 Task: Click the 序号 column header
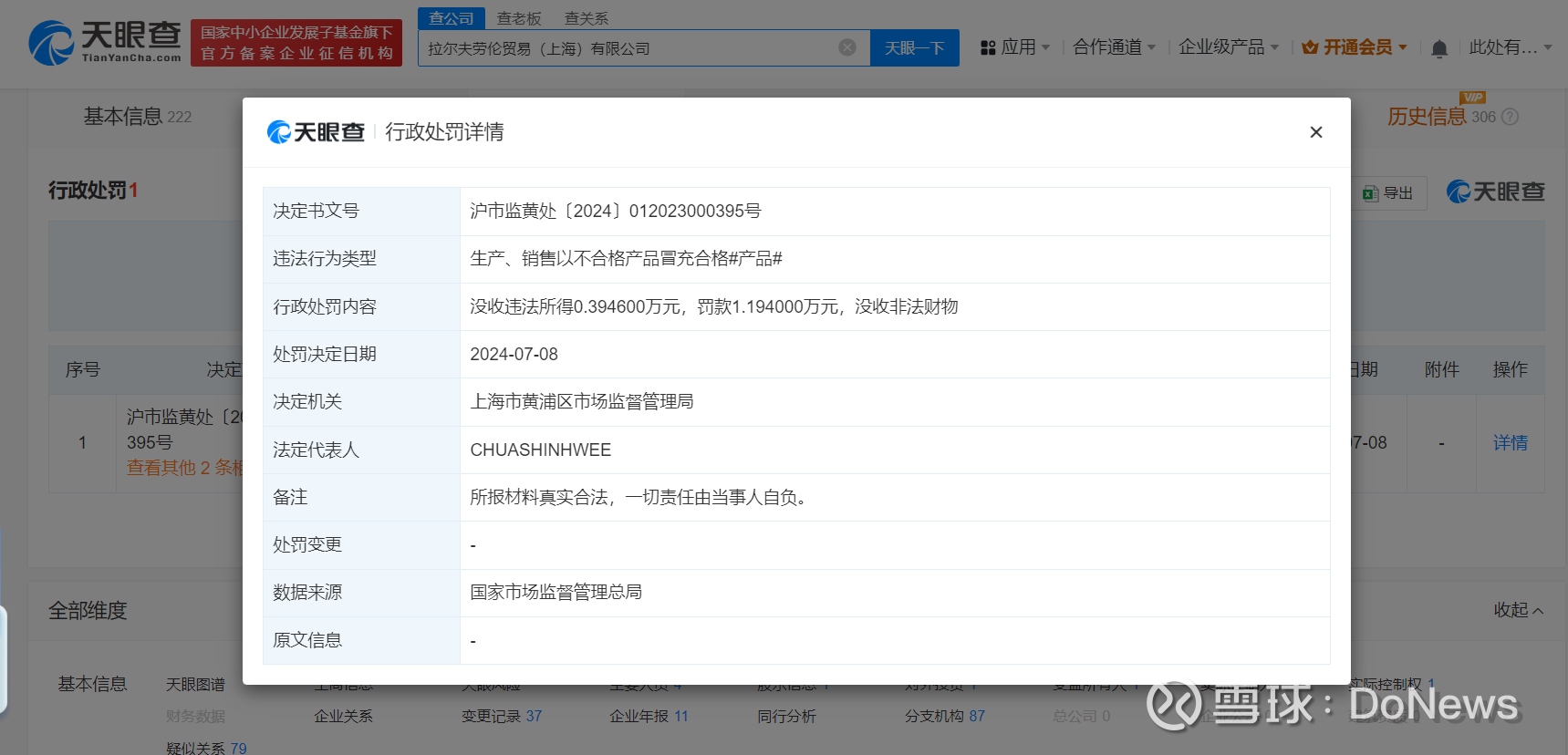(83, 369)
